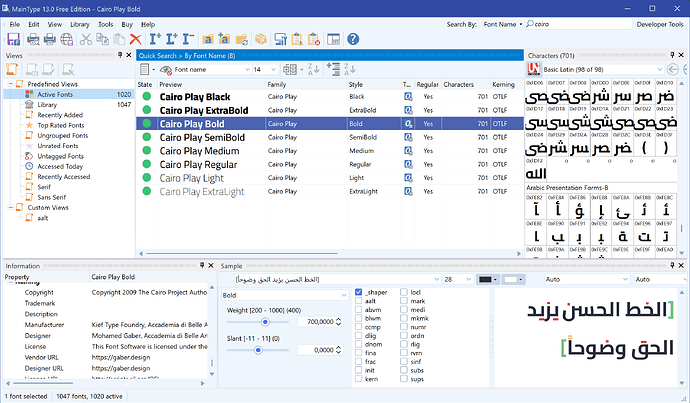Image resolution: width=690 pixels, height=403 pixels.
Task: Click the Save icon in the main toolbar
Action: tap(13, 39)
